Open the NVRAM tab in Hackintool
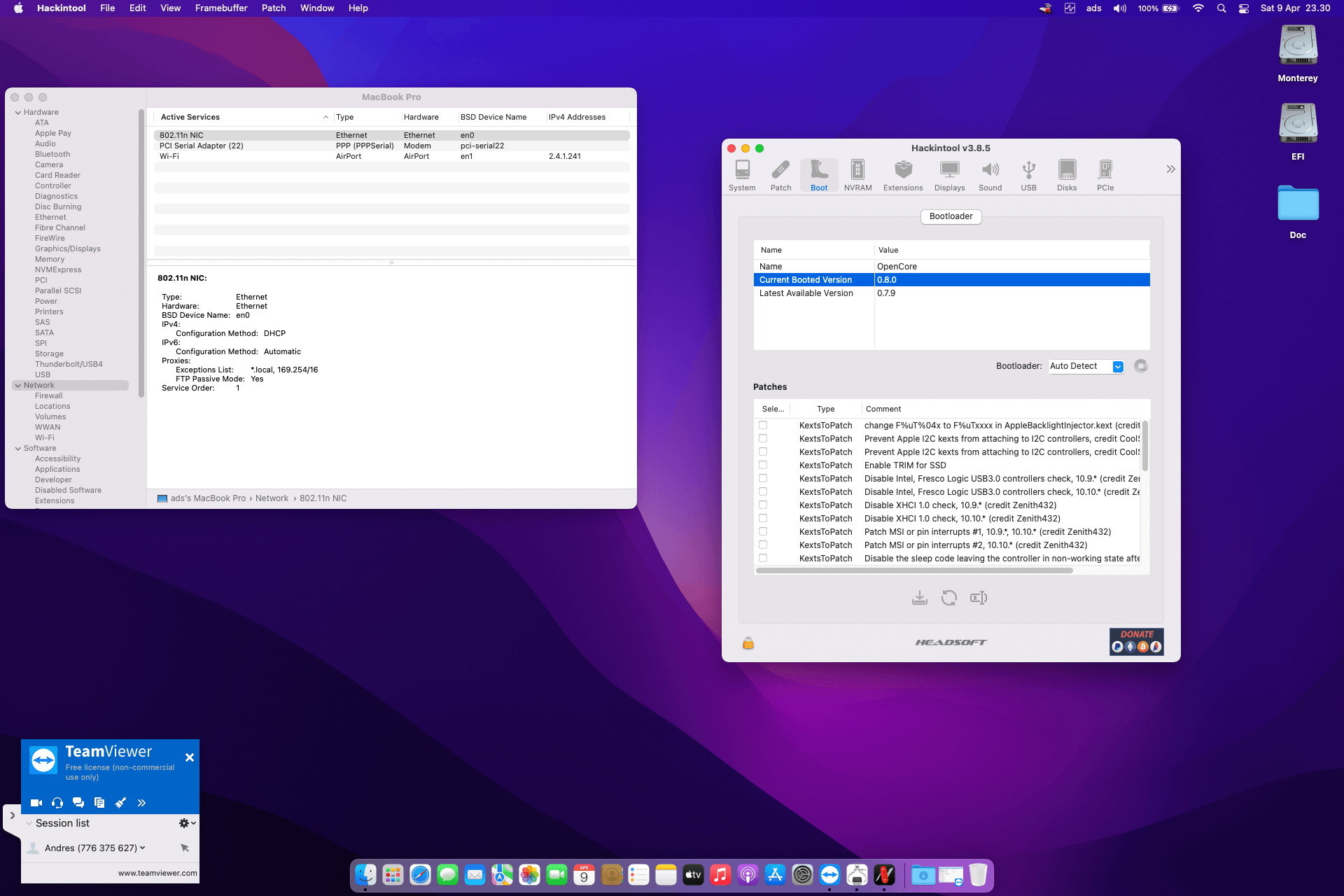 coord(857,175)
